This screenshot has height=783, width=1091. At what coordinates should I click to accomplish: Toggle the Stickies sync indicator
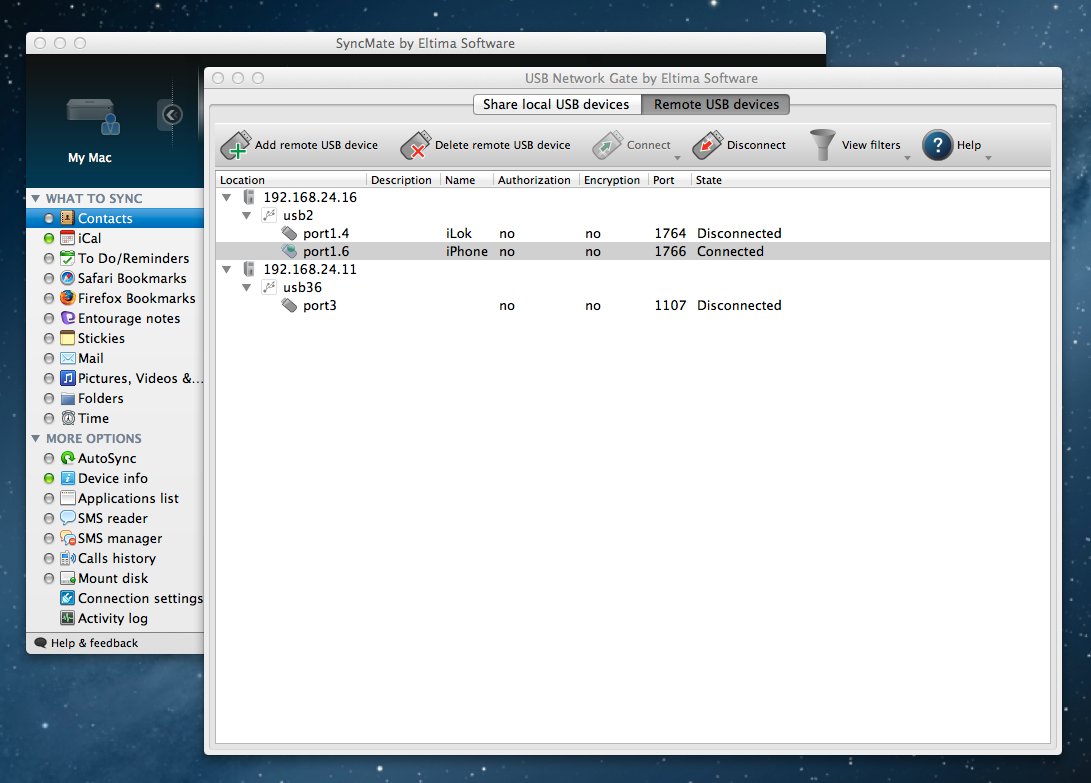[x=49, y=339]
